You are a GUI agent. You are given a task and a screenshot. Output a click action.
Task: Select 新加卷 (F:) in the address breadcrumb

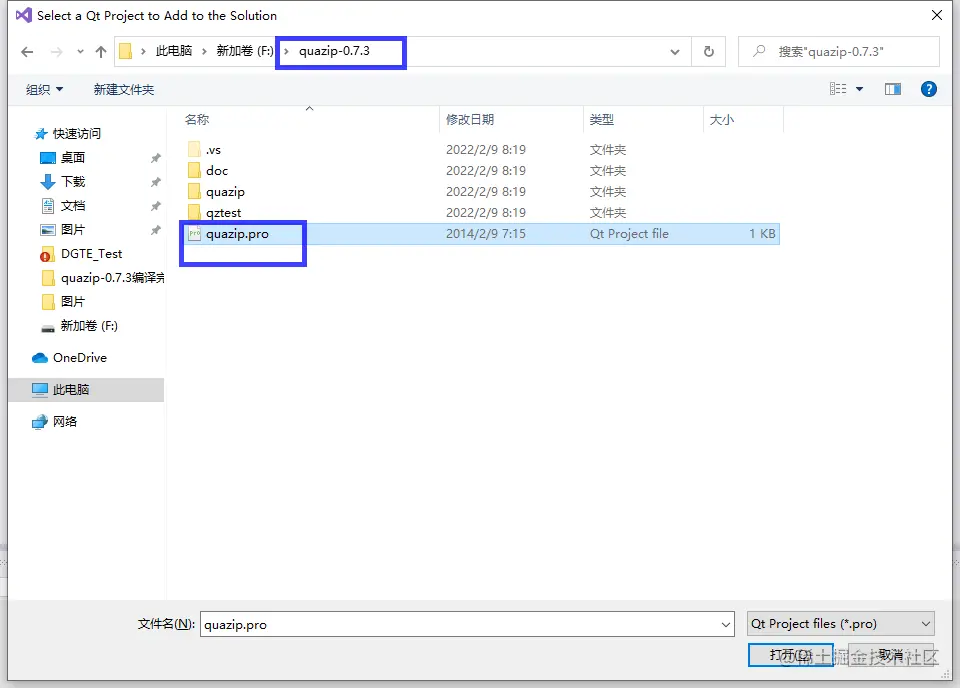245,51
